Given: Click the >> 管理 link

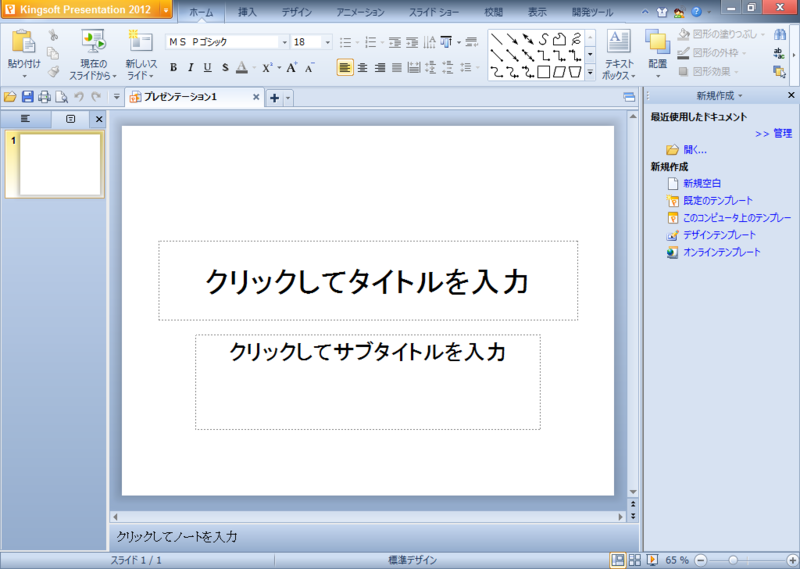Looking at the screenshot, I should click(x=773, y=133).
